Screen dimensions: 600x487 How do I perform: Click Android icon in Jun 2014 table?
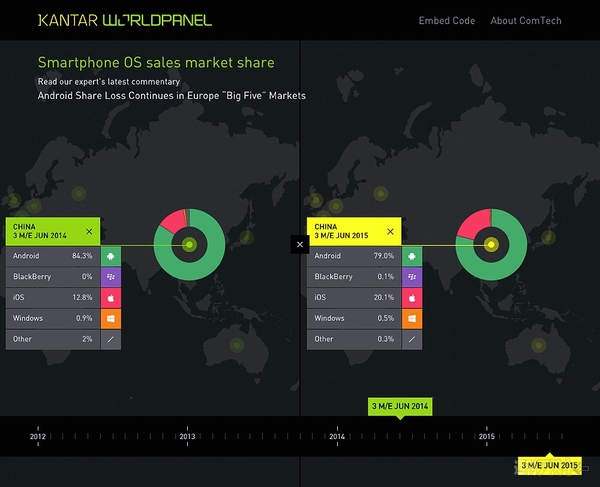111,256
